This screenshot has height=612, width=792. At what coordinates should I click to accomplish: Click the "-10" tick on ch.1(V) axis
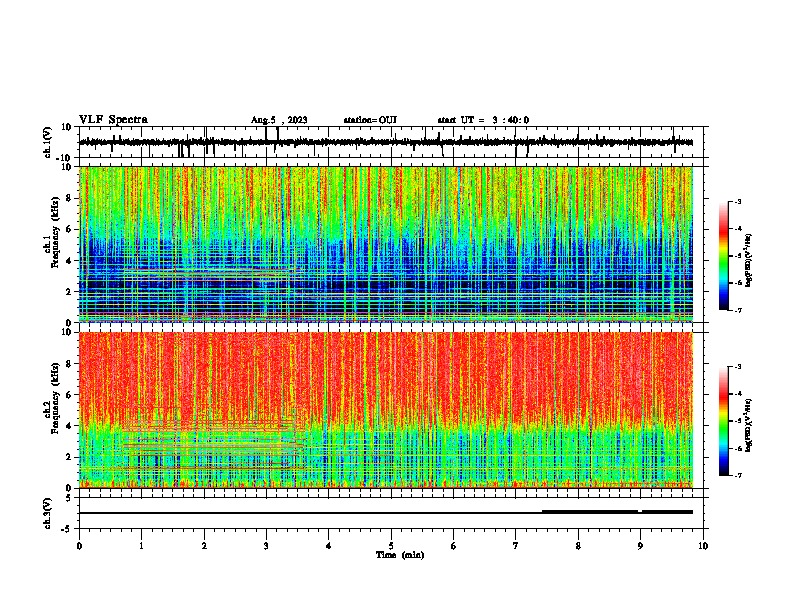click(x=65, y=158)
